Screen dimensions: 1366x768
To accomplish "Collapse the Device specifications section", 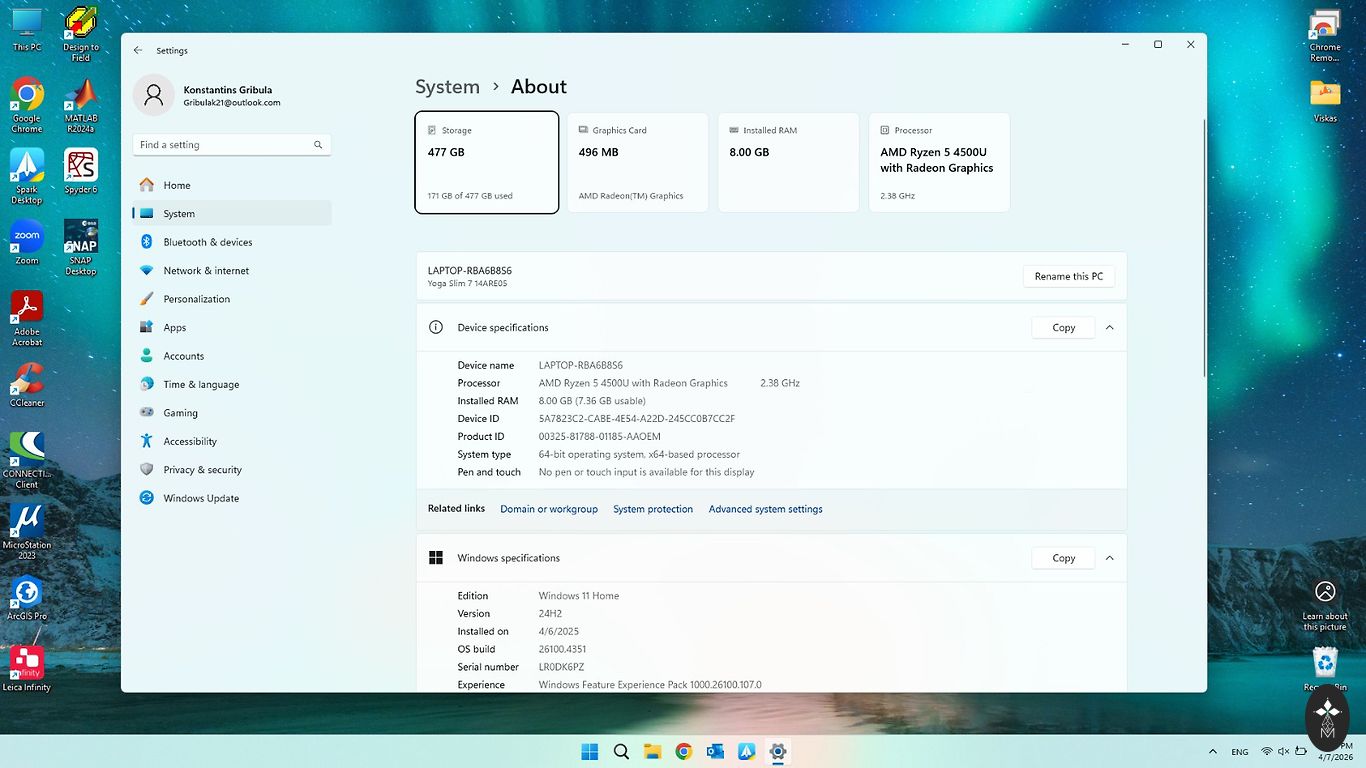I will (x=1109, y=328).
